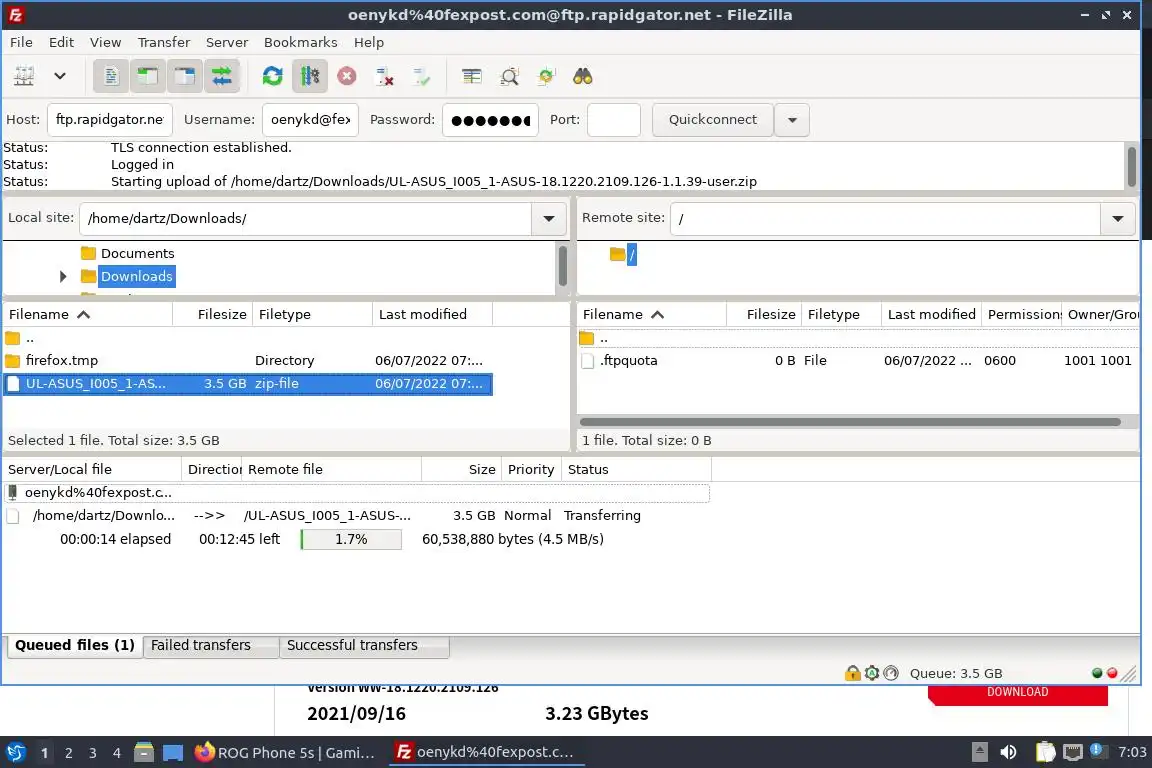This screenshot has width=1152, height=768.
Task: Sort local files by Filename column
Action: click(87, 315)
